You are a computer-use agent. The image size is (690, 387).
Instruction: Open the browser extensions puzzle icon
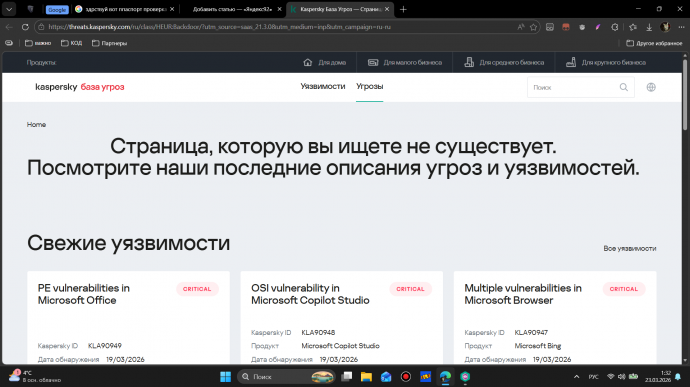(x=615, y=27)
